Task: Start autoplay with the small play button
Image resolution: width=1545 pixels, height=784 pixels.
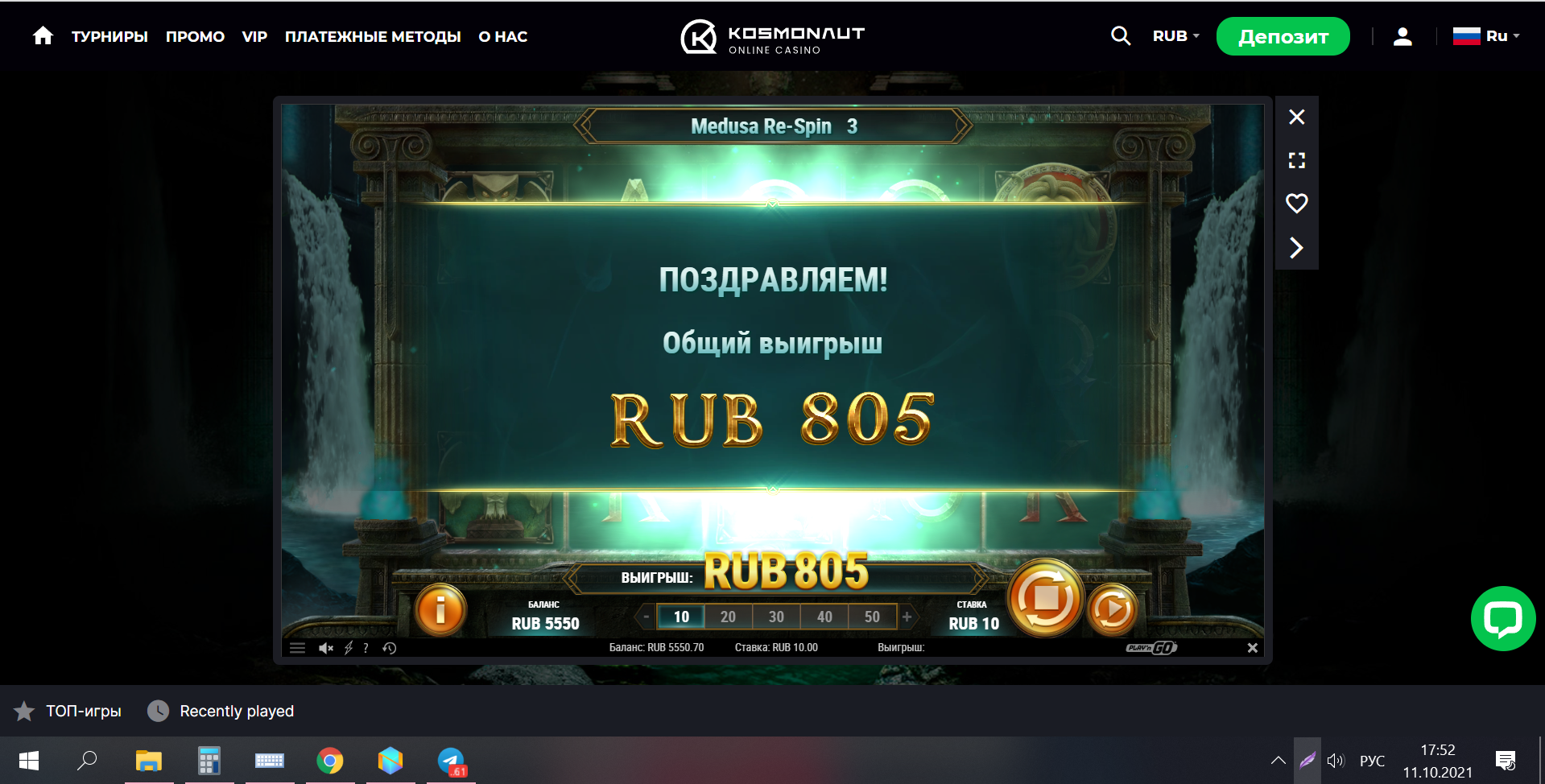Action: [x=1112, y=609]
